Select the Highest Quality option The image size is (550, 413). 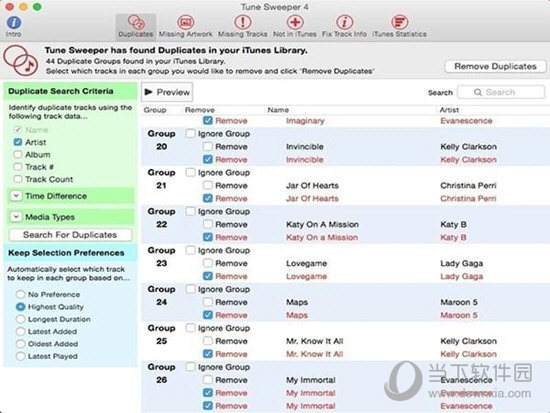pyautogui.click(x=21, y=307)
